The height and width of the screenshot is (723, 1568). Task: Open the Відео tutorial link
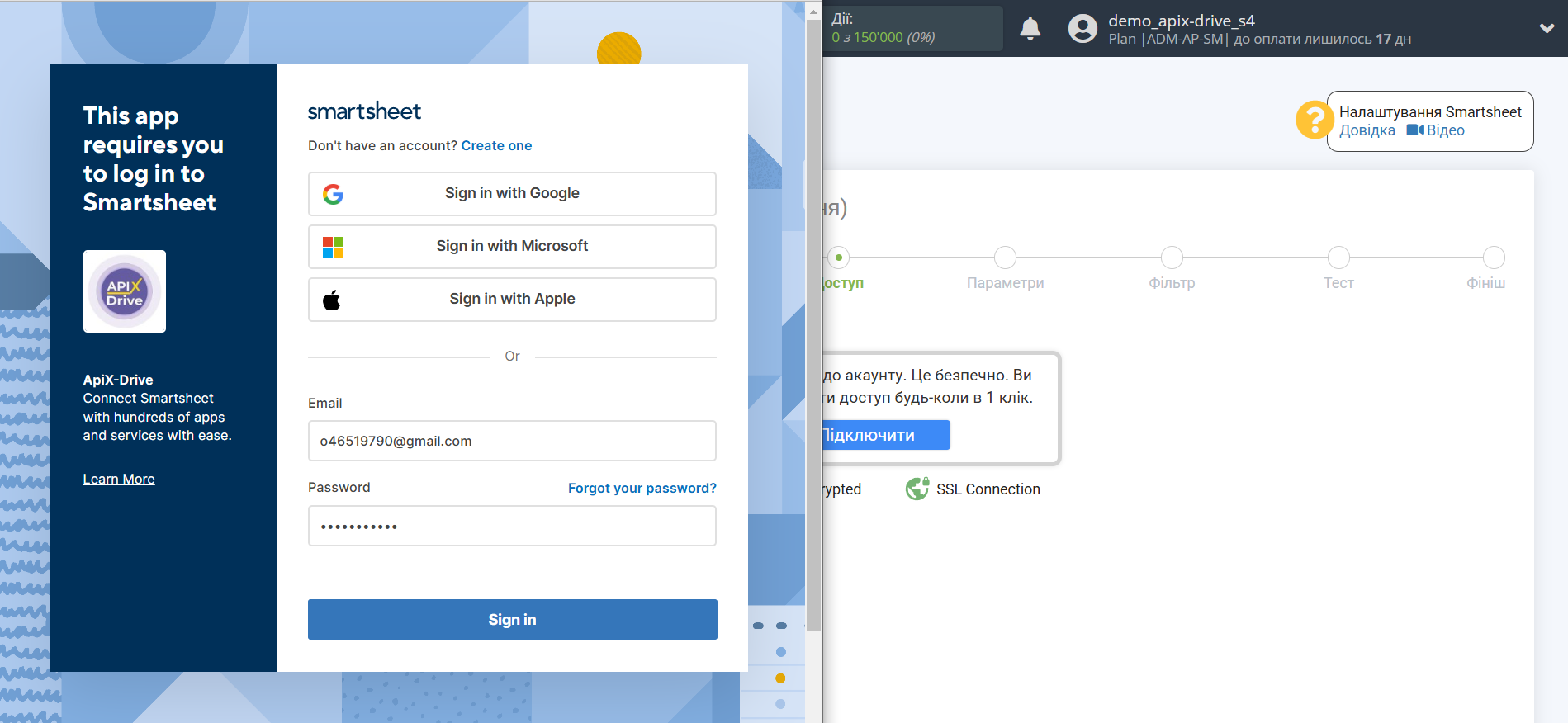coord(1445,130)
